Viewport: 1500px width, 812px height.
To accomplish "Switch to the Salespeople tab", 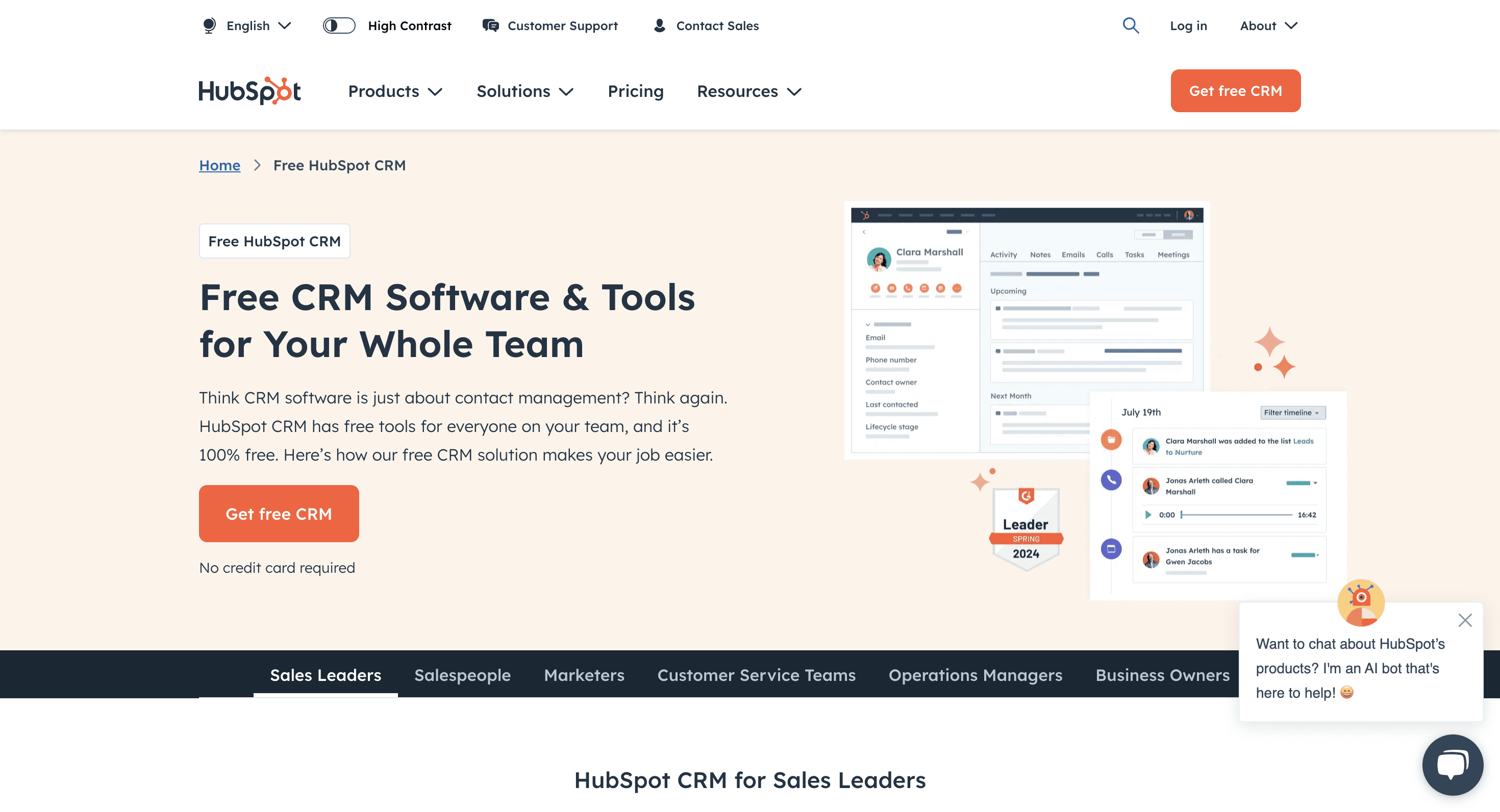I will (x=462, y=675).
